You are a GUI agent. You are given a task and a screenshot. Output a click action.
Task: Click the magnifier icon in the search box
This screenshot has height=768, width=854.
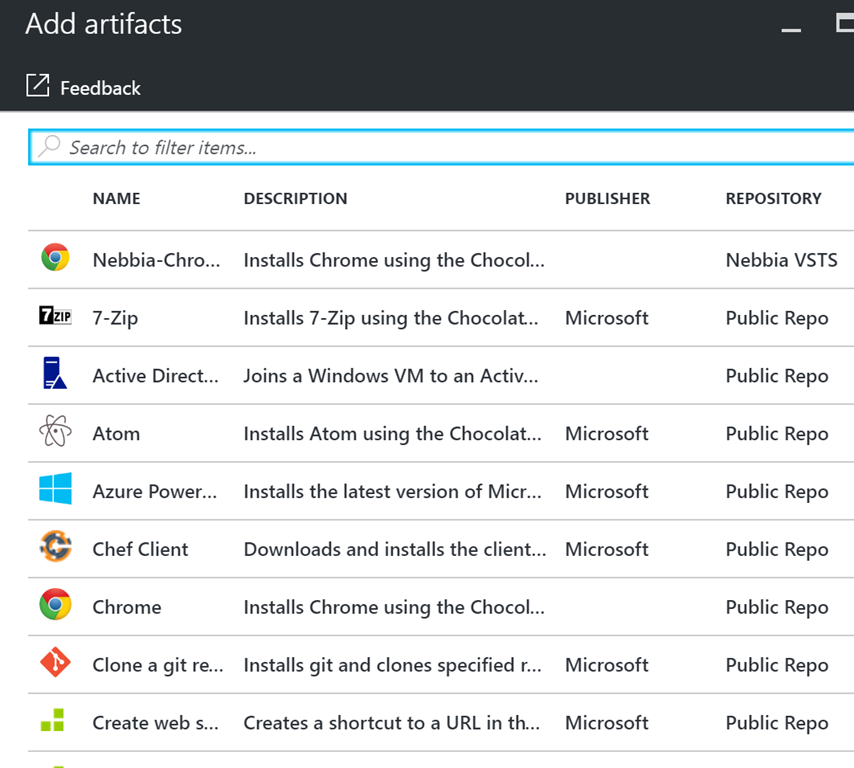49,147
